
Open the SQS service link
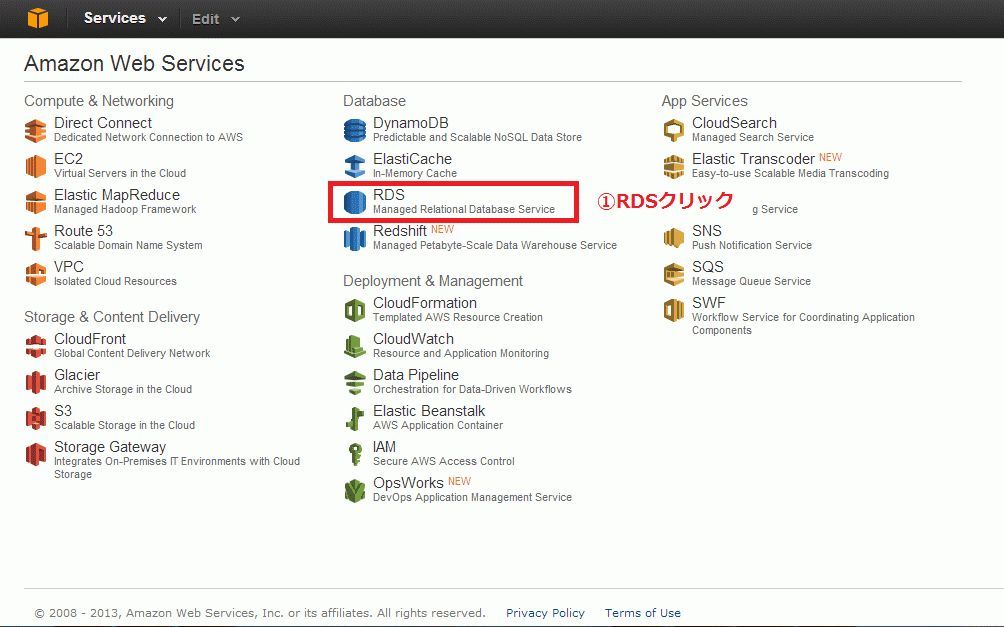(x=708, y=266)
